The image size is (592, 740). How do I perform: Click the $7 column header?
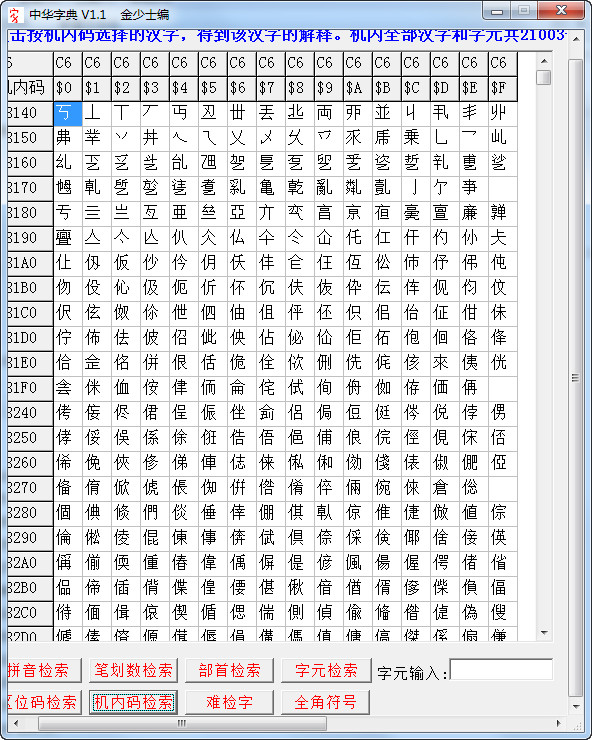coord(271,88)
